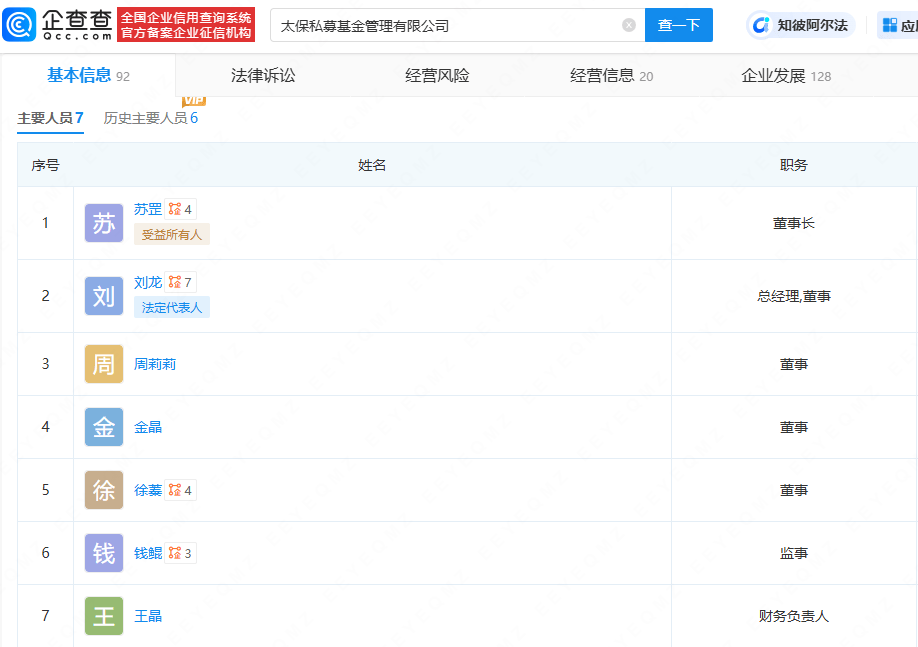Click the 监事 position cell
Image resolution: width=918 pixels, height=647 pixels.
[794, 553]
